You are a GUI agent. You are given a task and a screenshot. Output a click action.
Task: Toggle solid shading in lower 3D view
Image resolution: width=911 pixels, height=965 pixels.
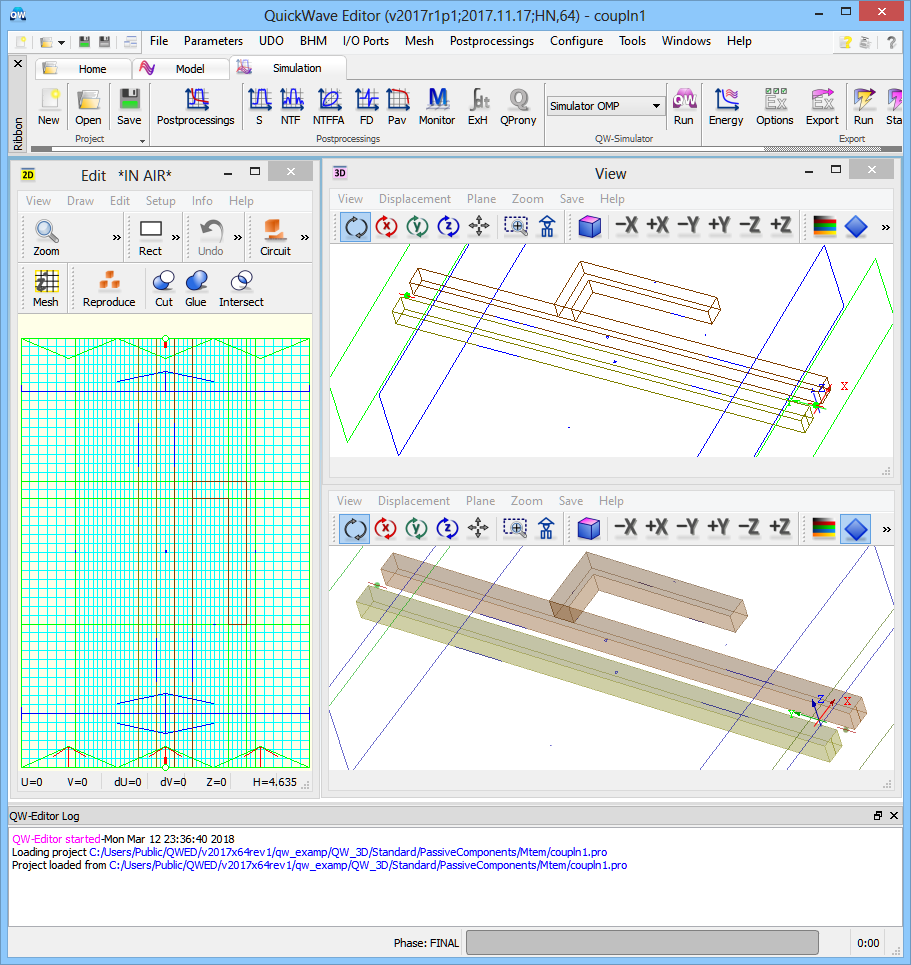pos(855,528)
